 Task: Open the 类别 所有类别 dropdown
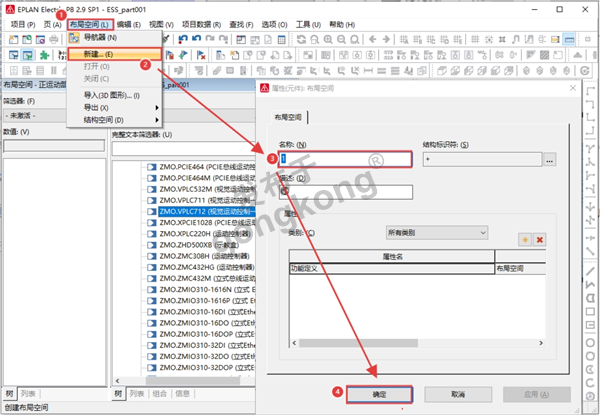click(437, 233)
